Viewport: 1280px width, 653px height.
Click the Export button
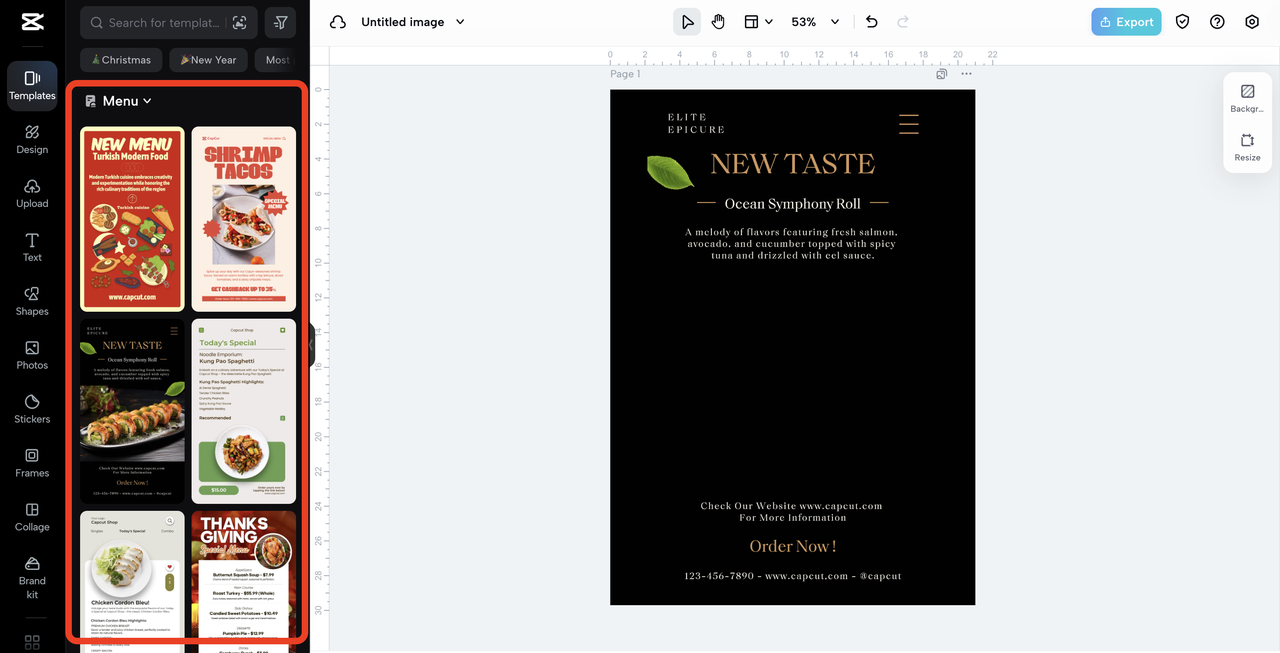pos(1126,22)
